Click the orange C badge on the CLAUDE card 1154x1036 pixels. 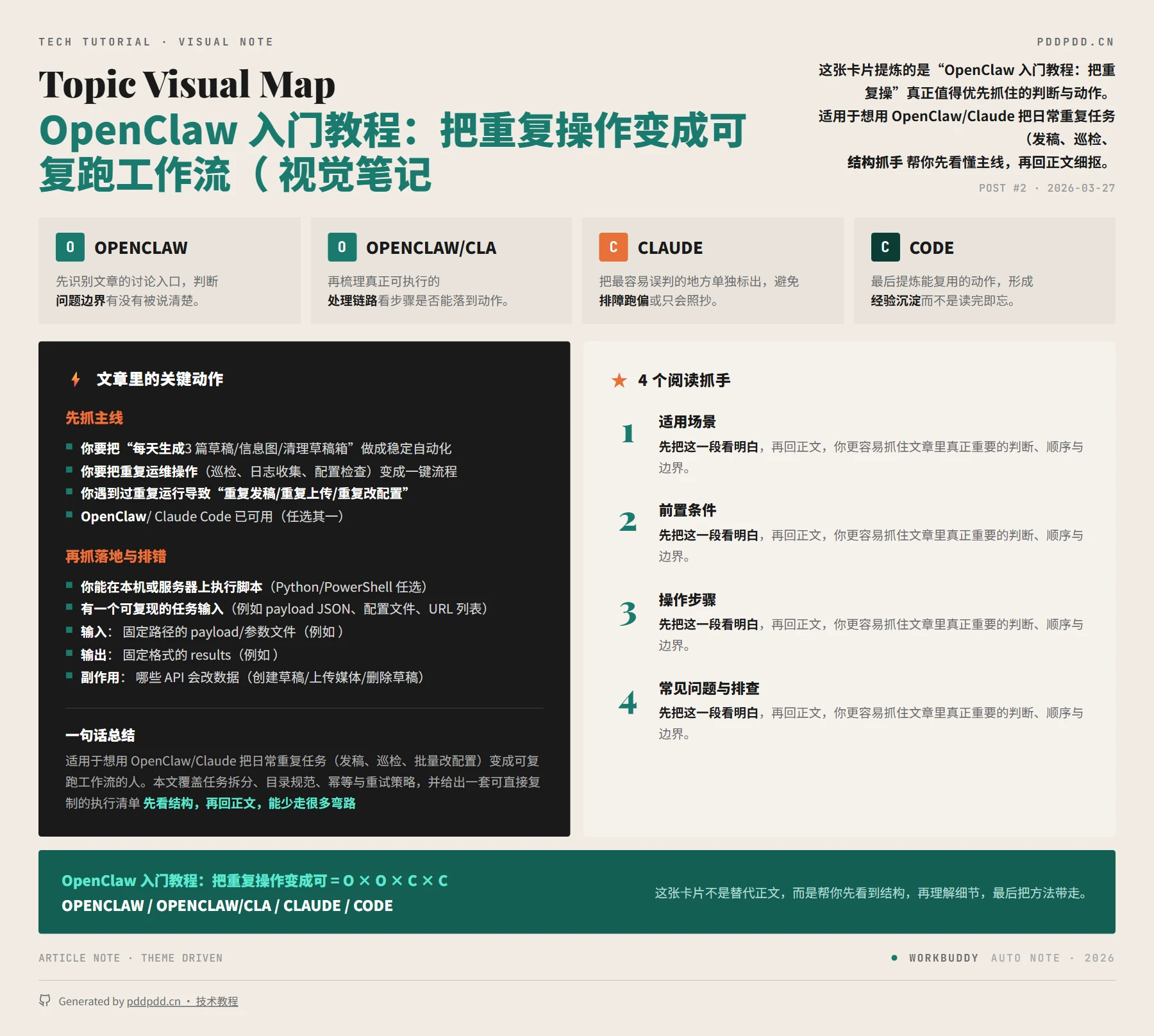tap(614, 248)
